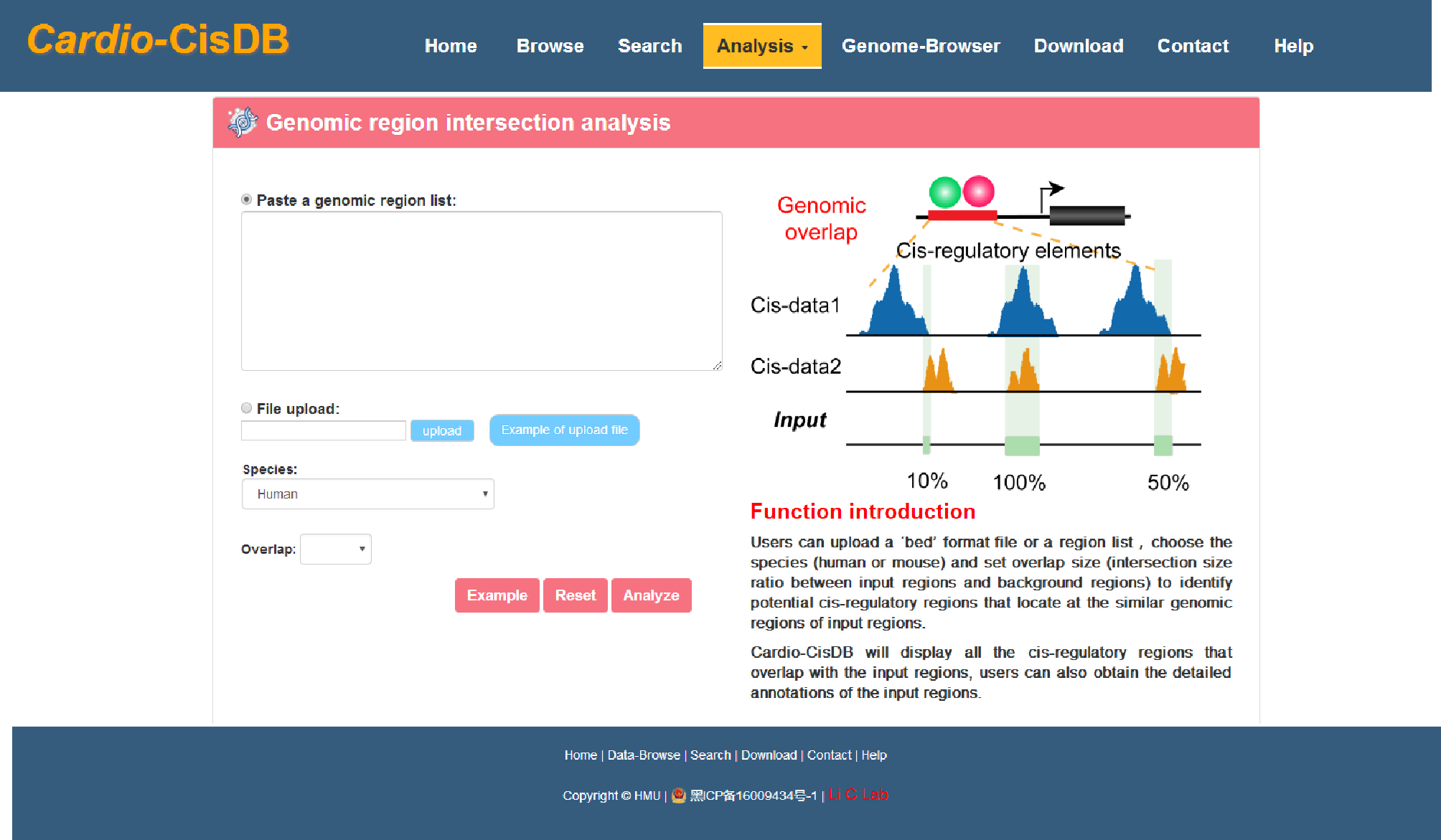Click the Genomic region intersection analysis title
This screenshot has height=840, width=1441.
coord(468,123)
